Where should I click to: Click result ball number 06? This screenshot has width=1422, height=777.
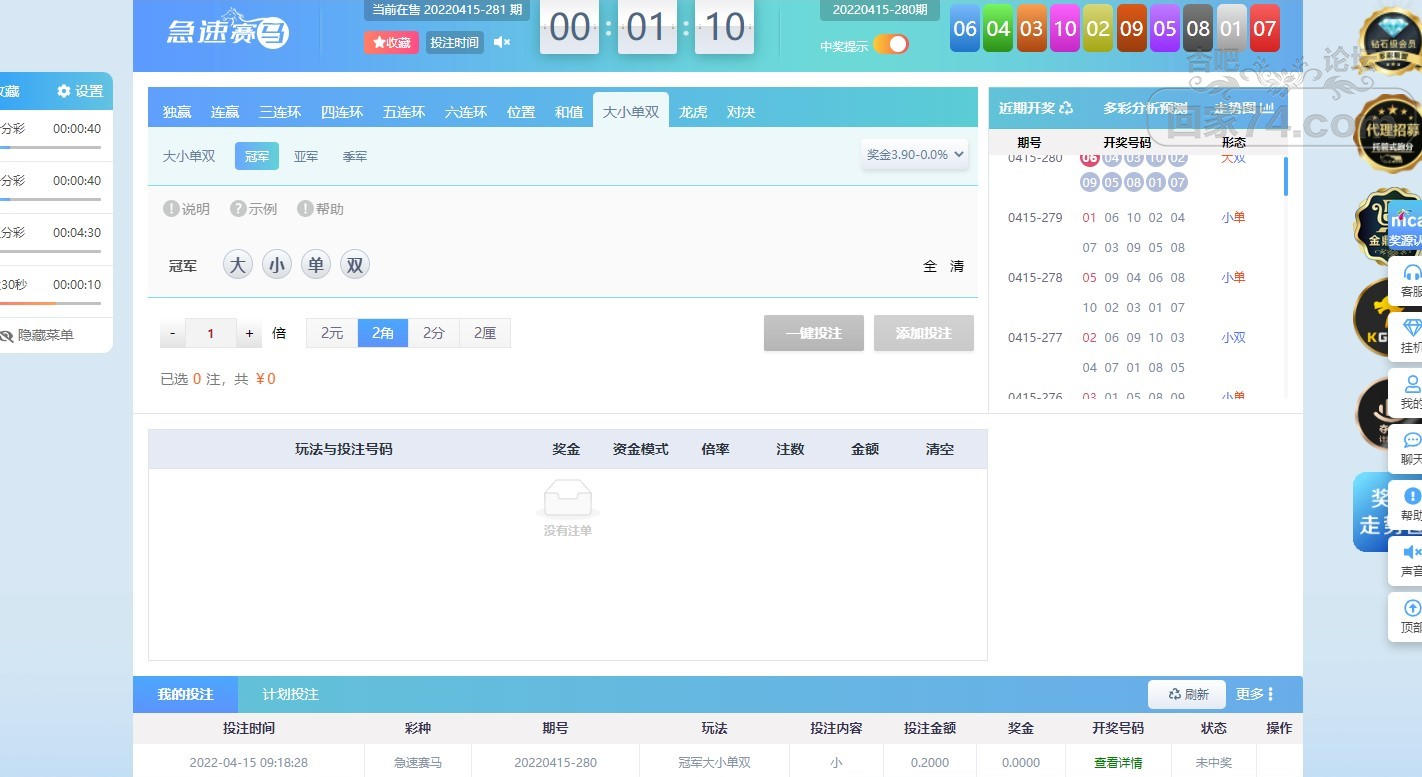click(965, 29)
